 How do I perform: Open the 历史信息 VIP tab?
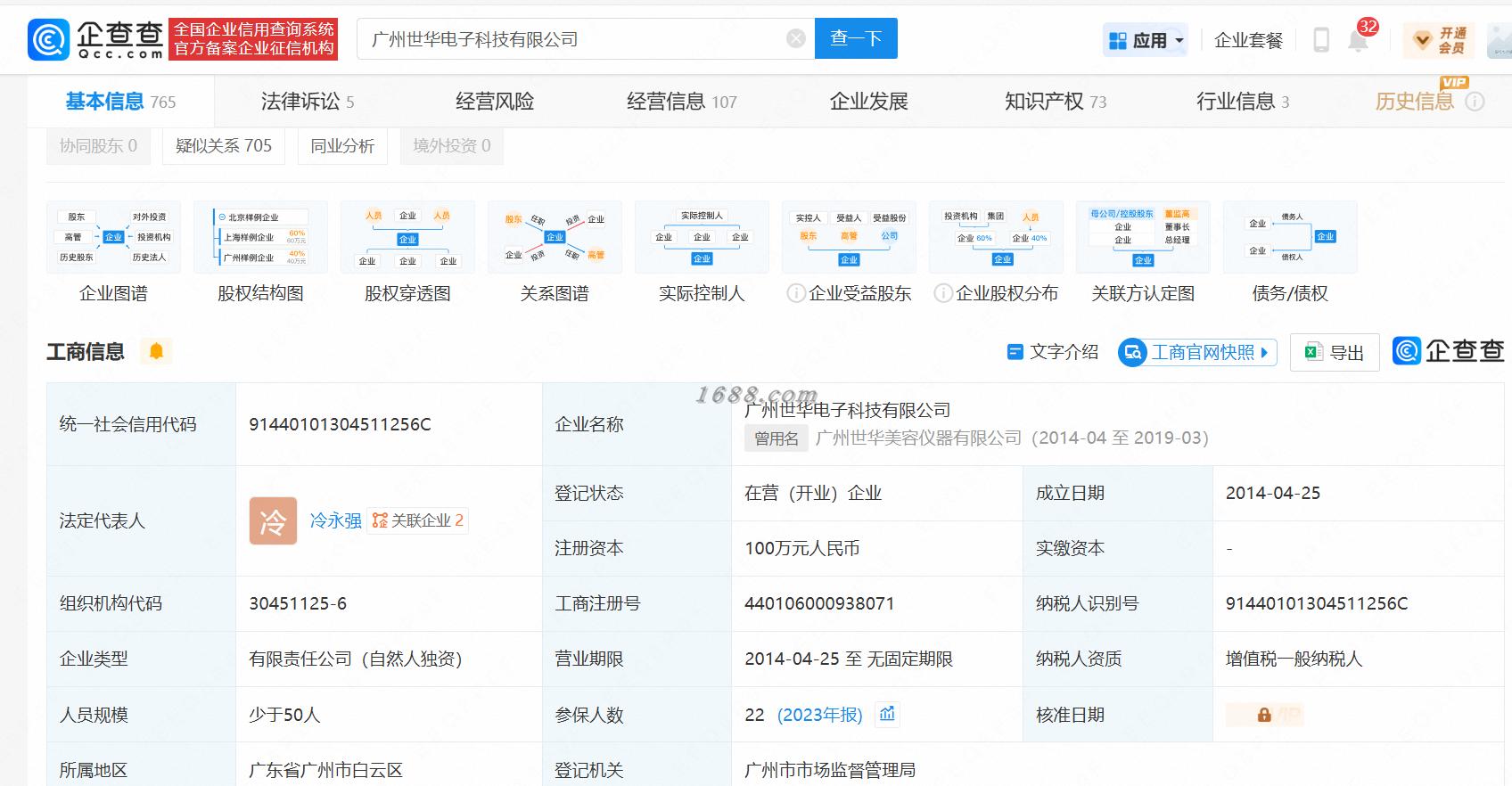click(1415, 102)
